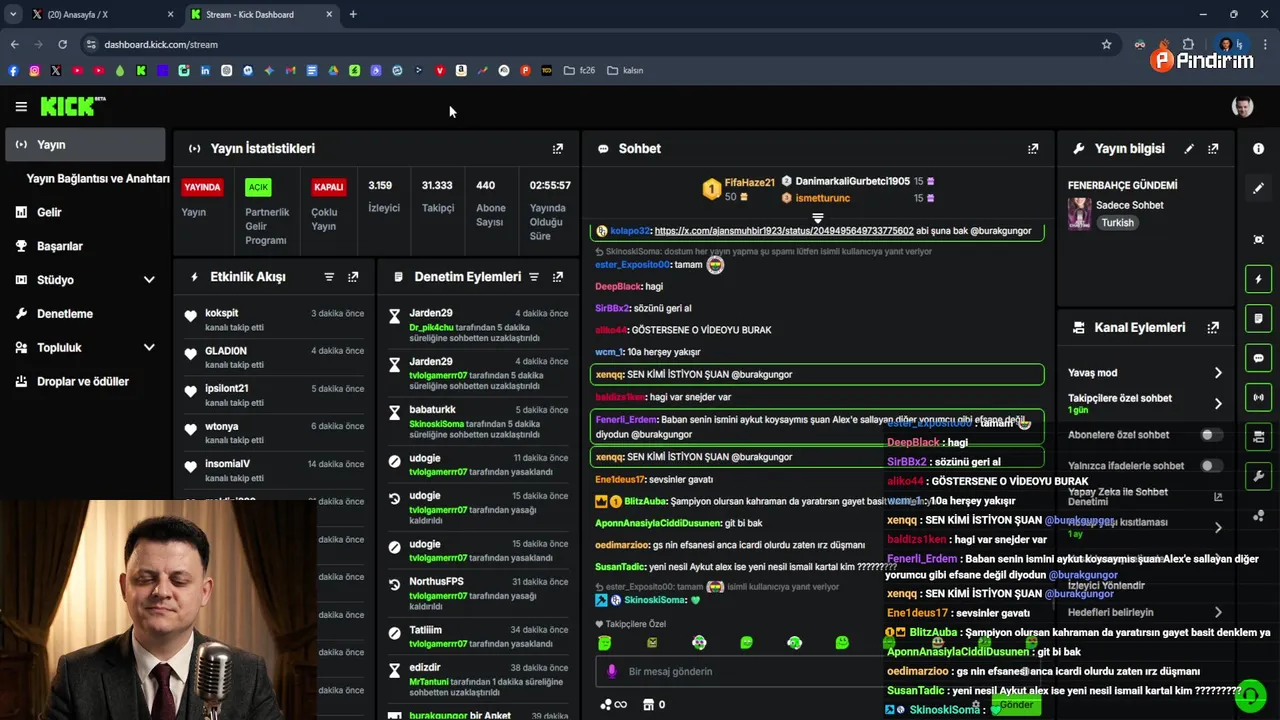This screenshot has width=1280, height=720.
Task: Open Yayın Bağlantısı ve Anahtarı page
Action: (97, 178)
